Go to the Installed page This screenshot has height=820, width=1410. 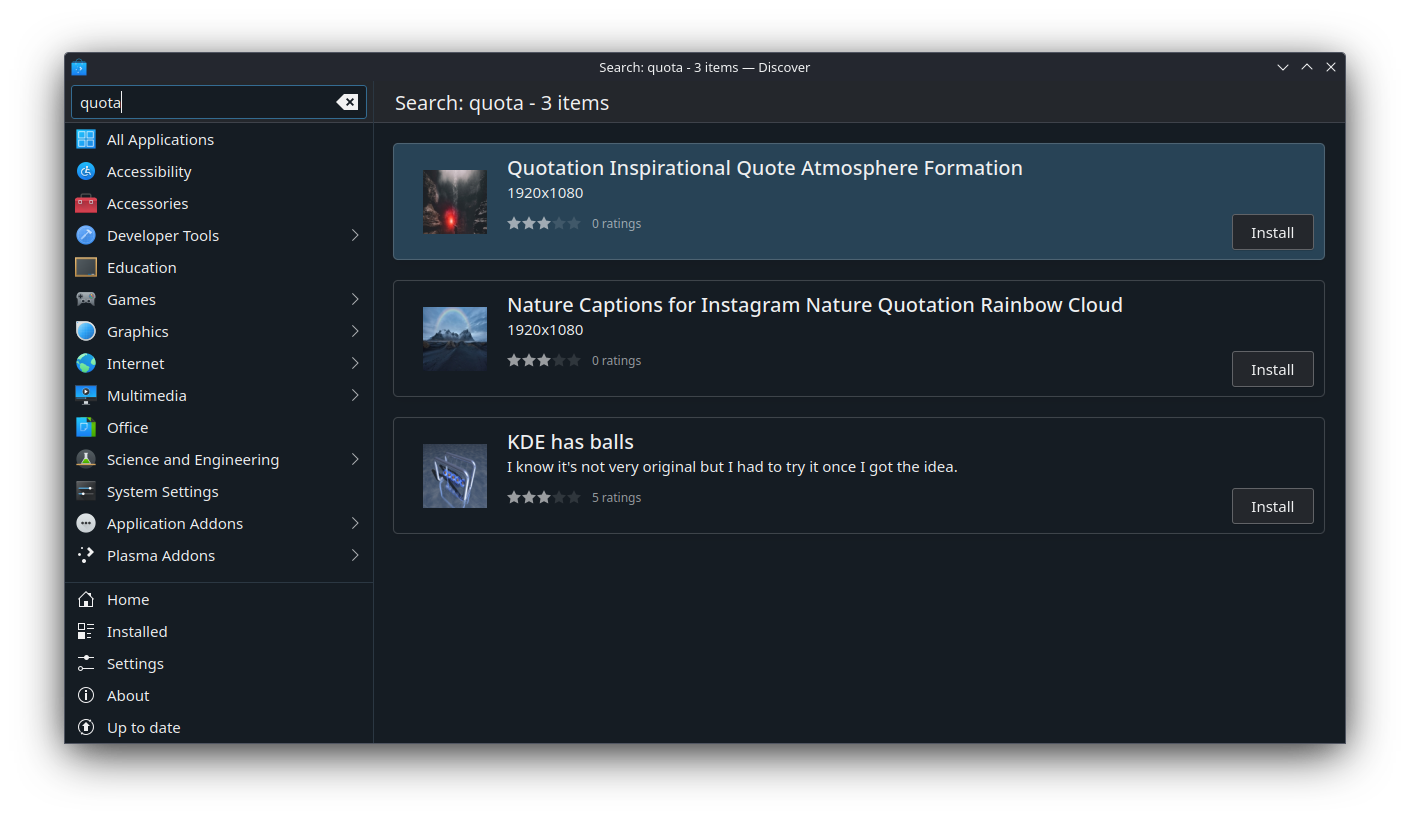point(219,631)
